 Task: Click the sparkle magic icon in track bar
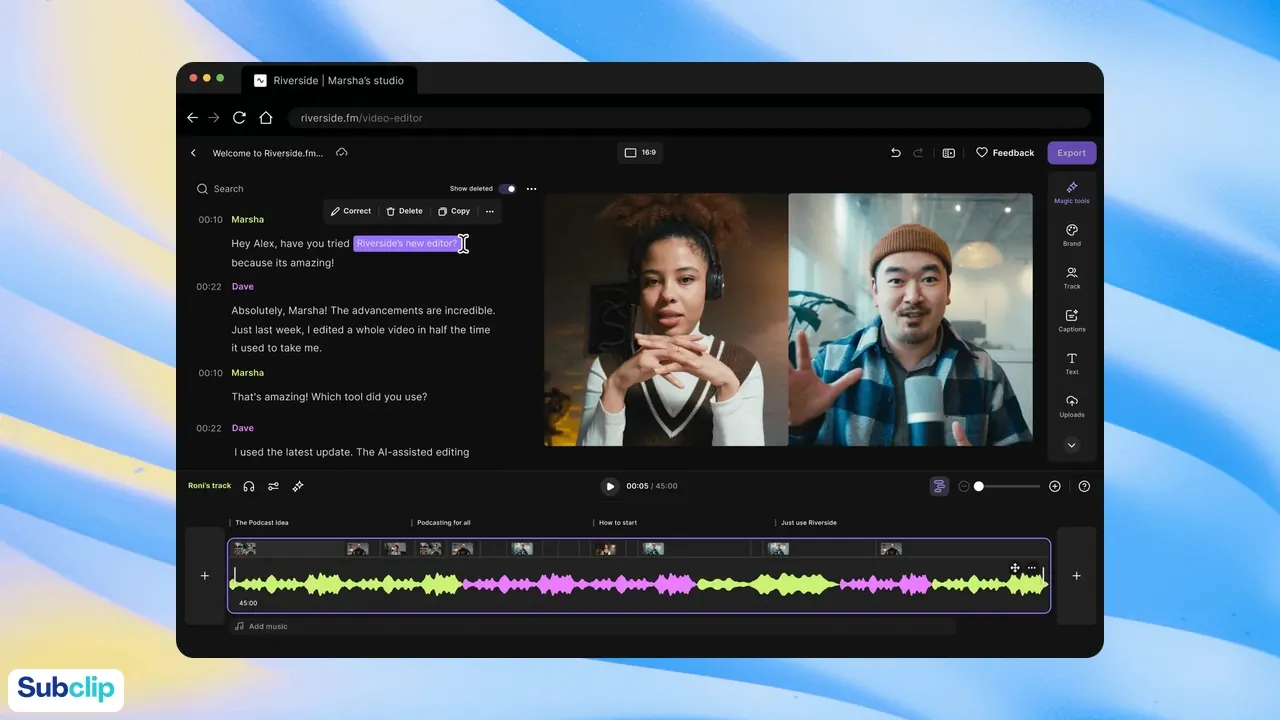tap(298, 486)
